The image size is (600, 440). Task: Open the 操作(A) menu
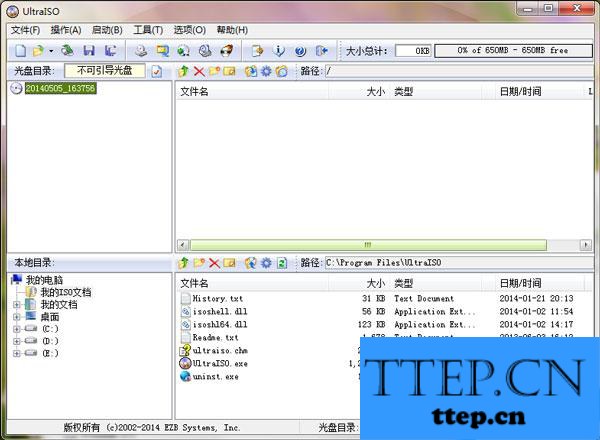point(66,30)
